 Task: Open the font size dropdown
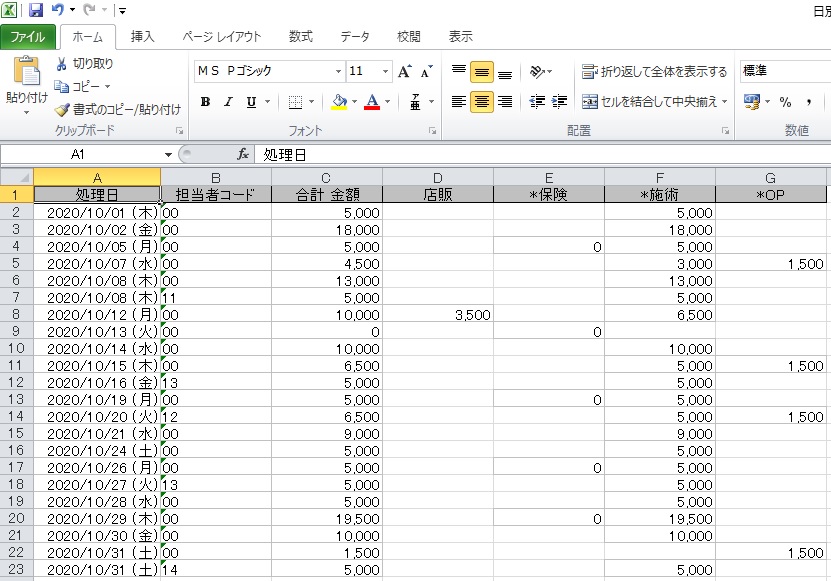(385, 72)
